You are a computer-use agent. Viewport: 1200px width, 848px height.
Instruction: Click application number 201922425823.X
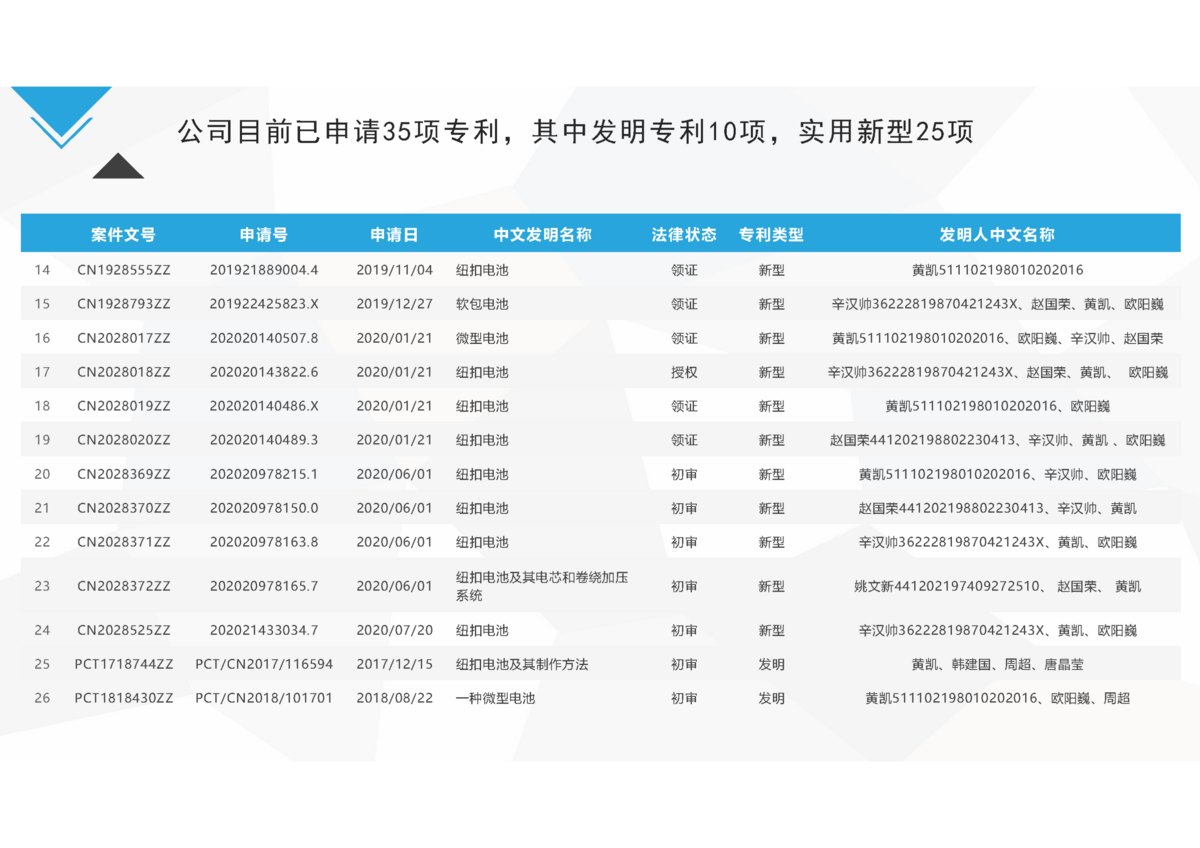click(x=264, y=304)
